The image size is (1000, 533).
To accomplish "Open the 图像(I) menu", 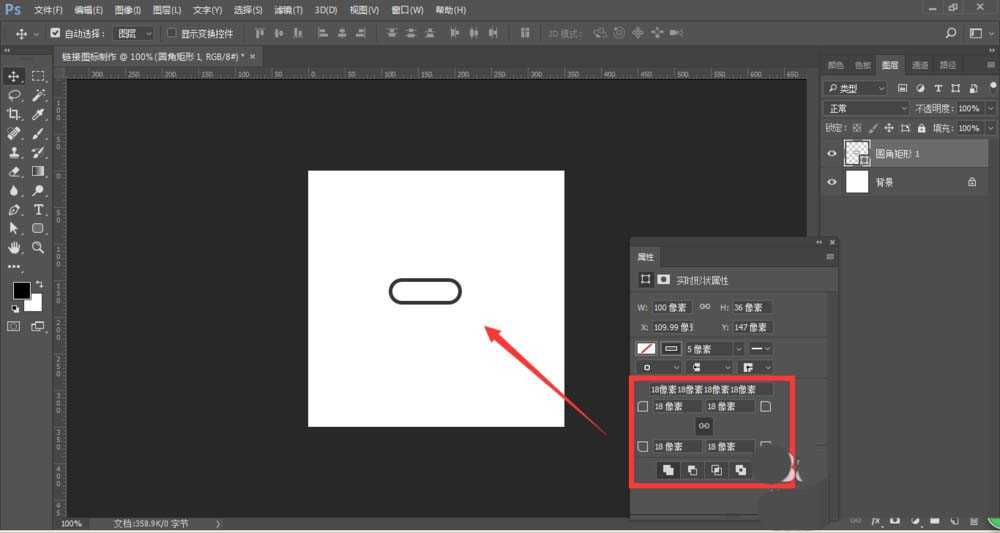I will tap(127, 9).
